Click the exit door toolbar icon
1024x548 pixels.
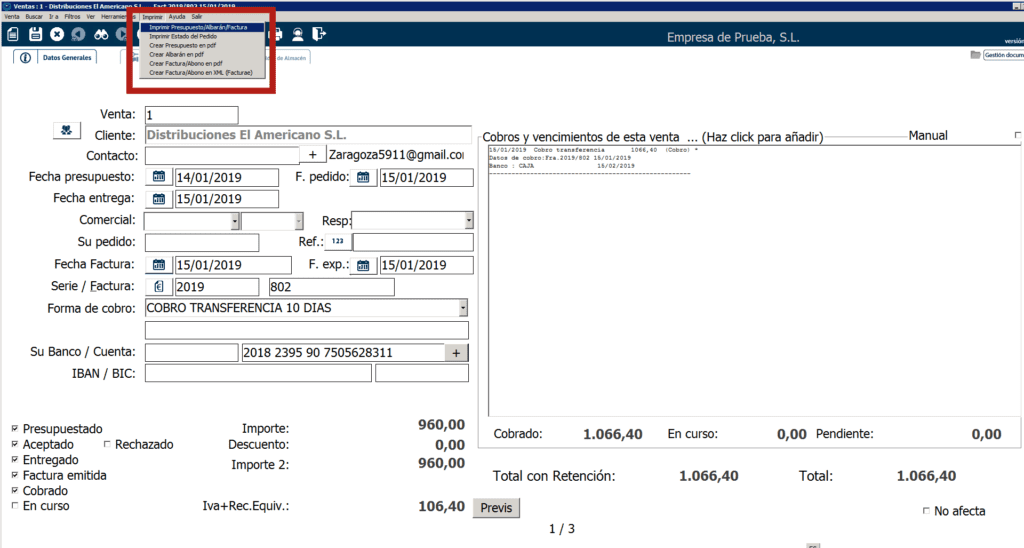[x=319, y=34]
